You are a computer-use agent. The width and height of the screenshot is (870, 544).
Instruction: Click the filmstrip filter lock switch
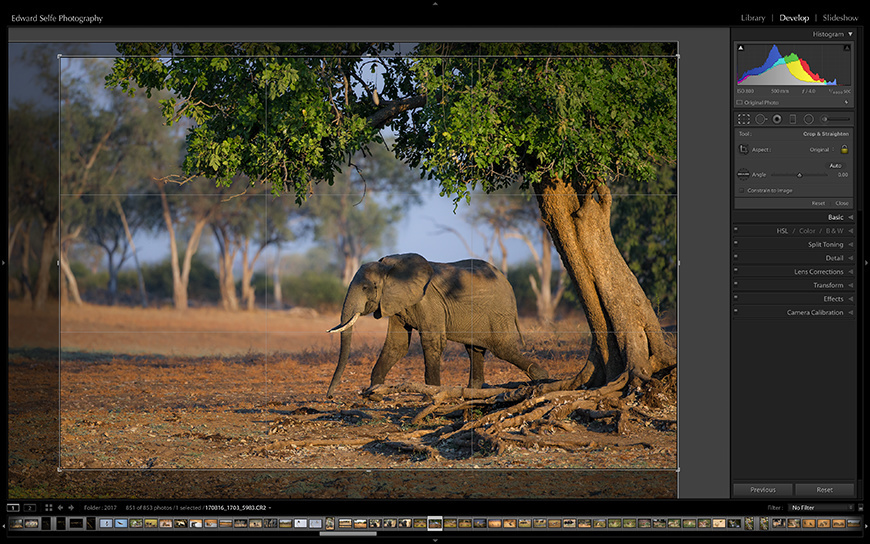tap(861, 507)
